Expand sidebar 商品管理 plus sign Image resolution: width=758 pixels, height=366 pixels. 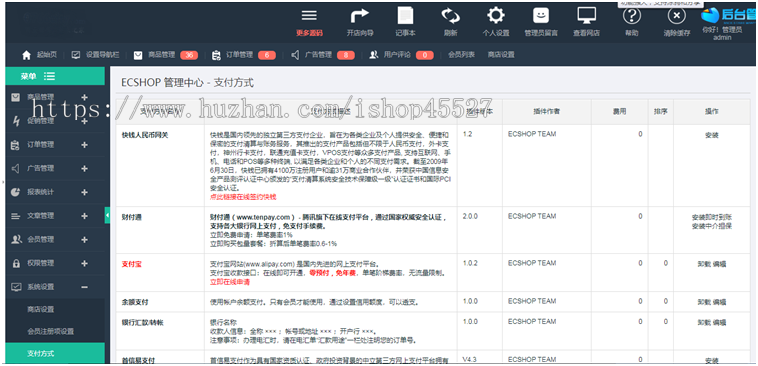84,97
